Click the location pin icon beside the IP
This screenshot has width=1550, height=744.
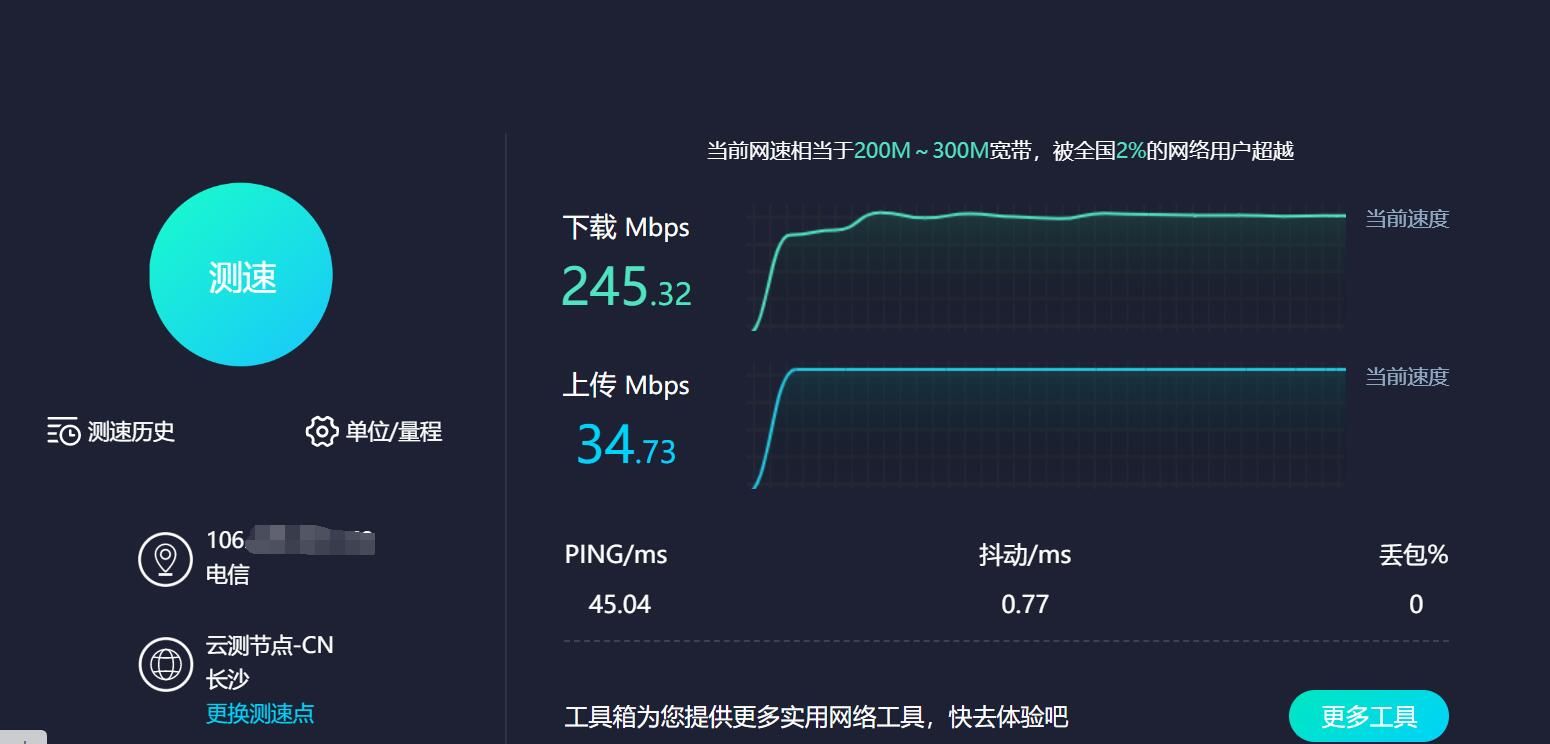[165, 559]
